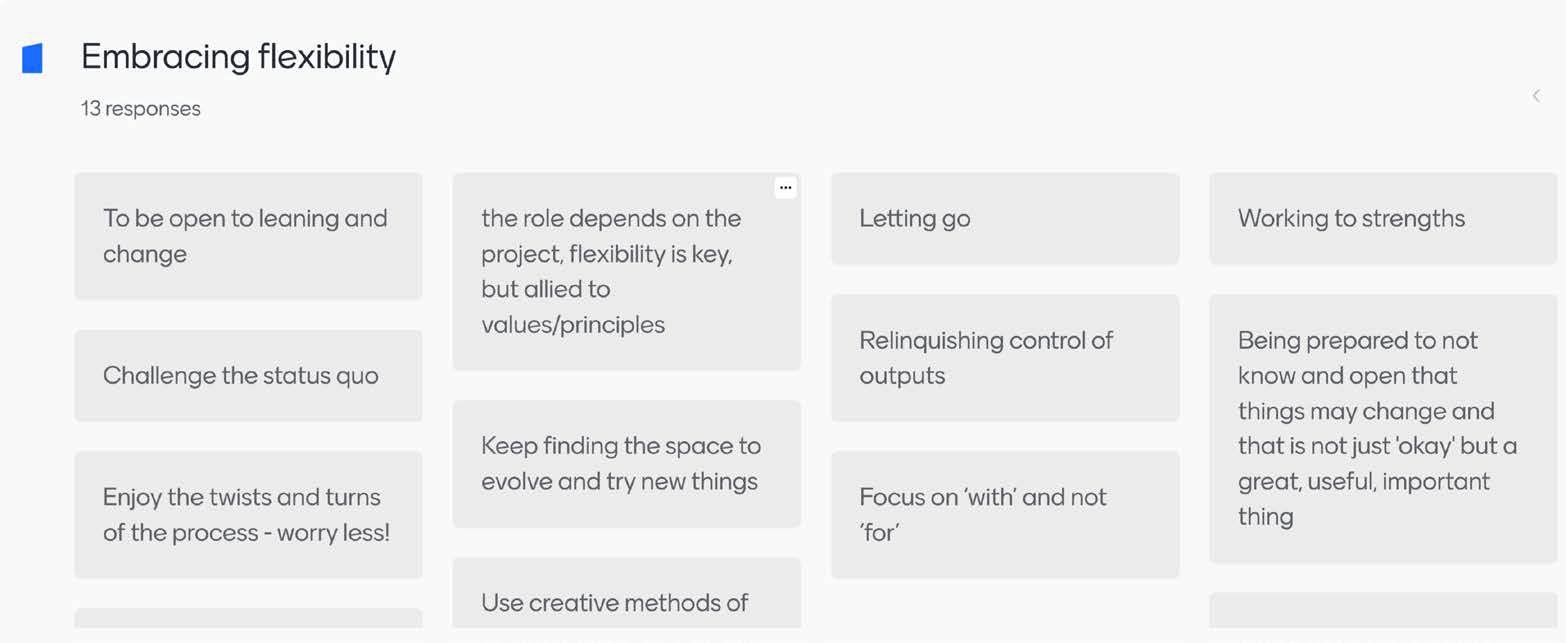Click the 'Working to strengths' response card

click(1383, 219)
